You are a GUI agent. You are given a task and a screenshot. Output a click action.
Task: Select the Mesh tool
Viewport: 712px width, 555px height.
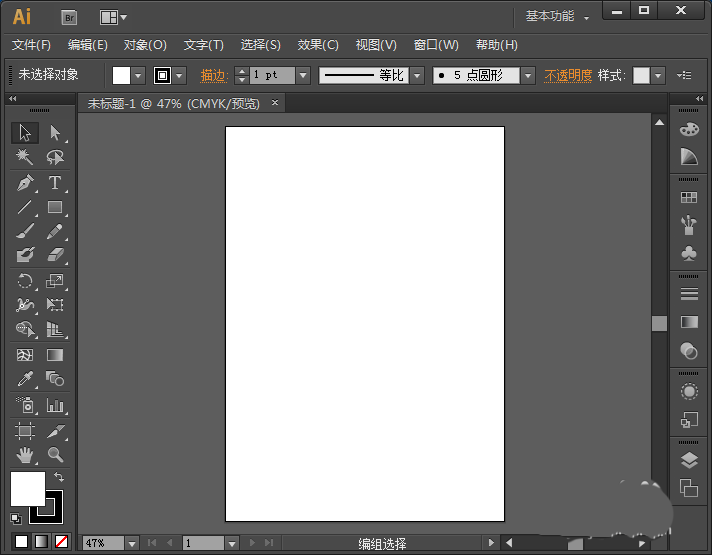25,355
